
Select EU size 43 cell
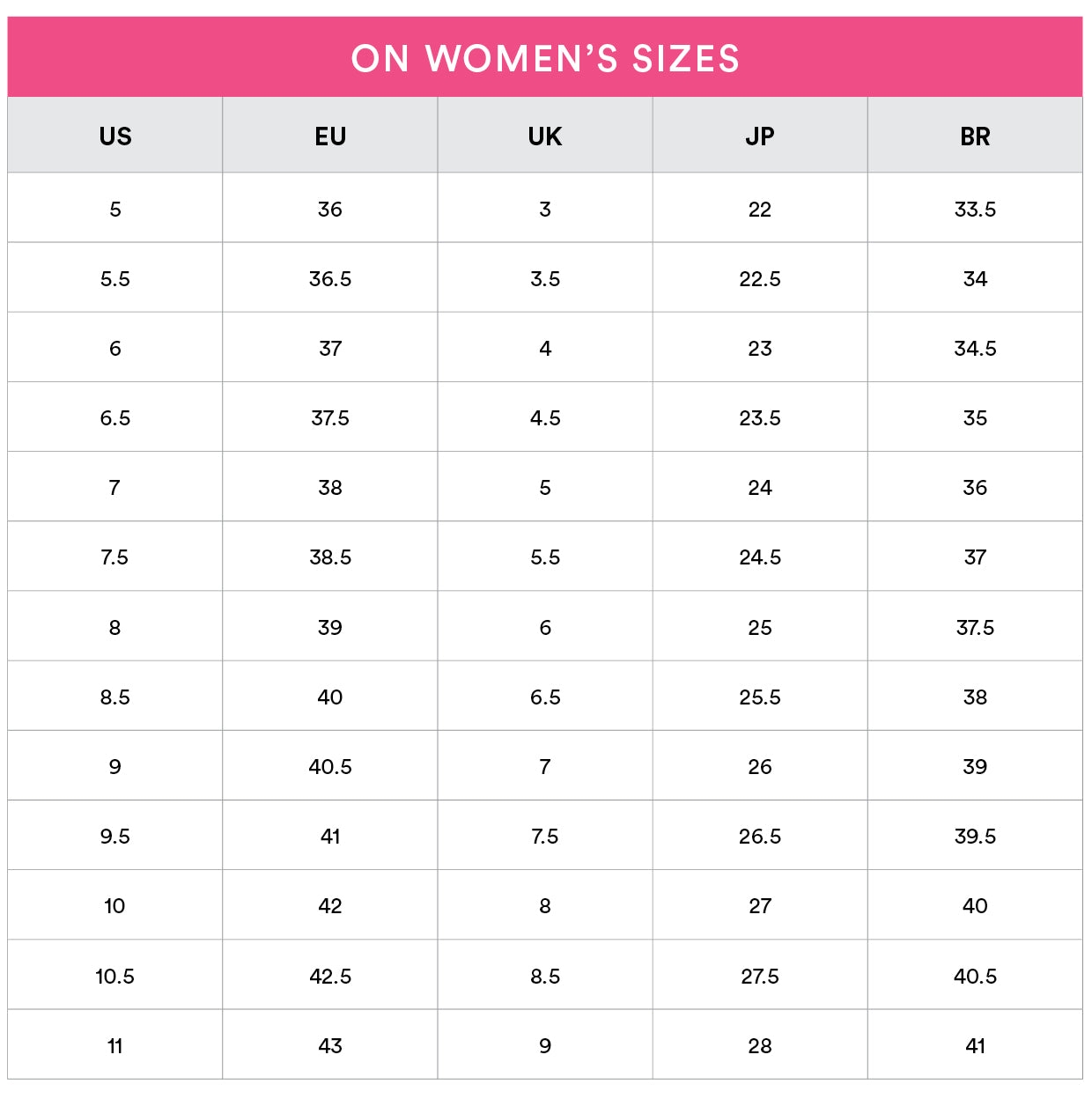click(x=330, y=1046)
